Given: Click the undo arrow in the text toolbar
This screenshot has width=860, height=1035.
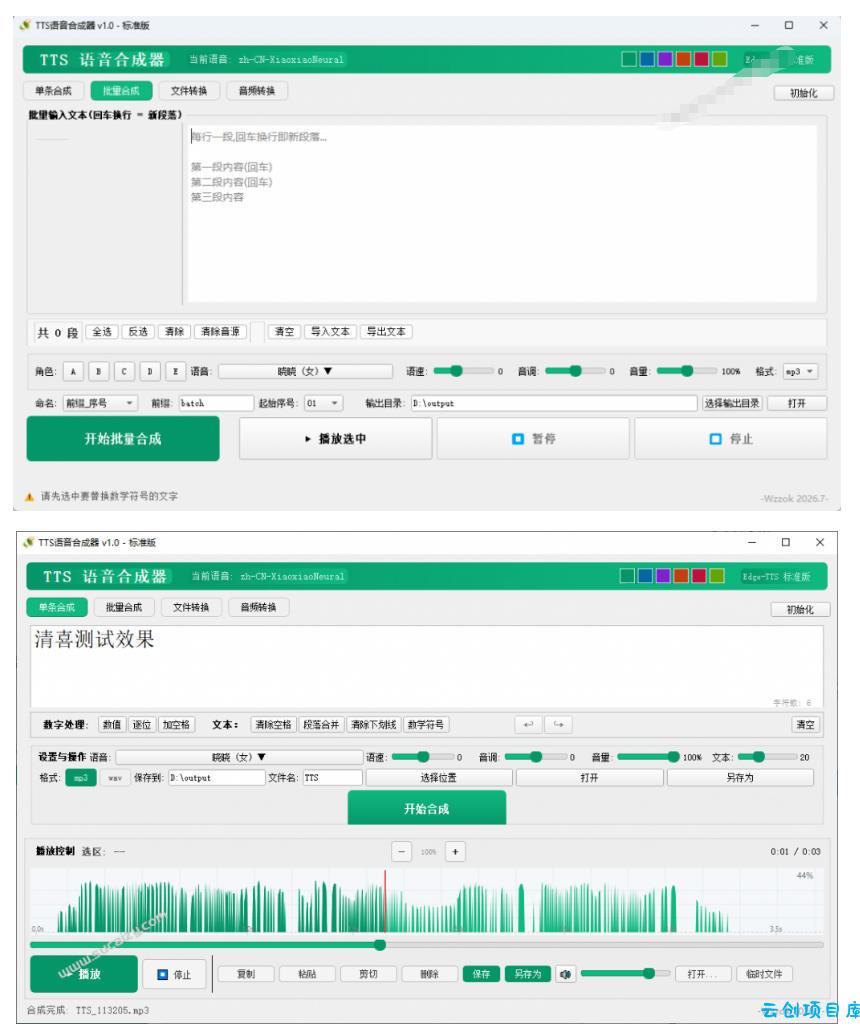Looking at the screenshot, I should coord(528,725).
